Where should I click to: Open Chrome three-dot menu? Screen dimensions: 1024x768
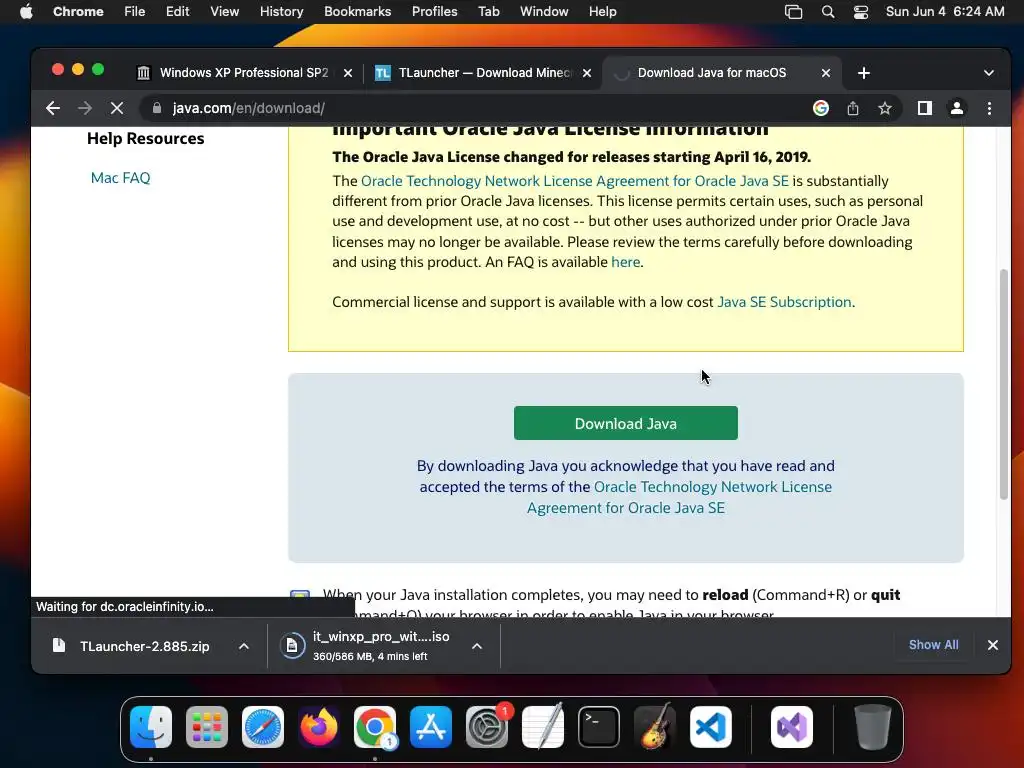tap(989, 108)
